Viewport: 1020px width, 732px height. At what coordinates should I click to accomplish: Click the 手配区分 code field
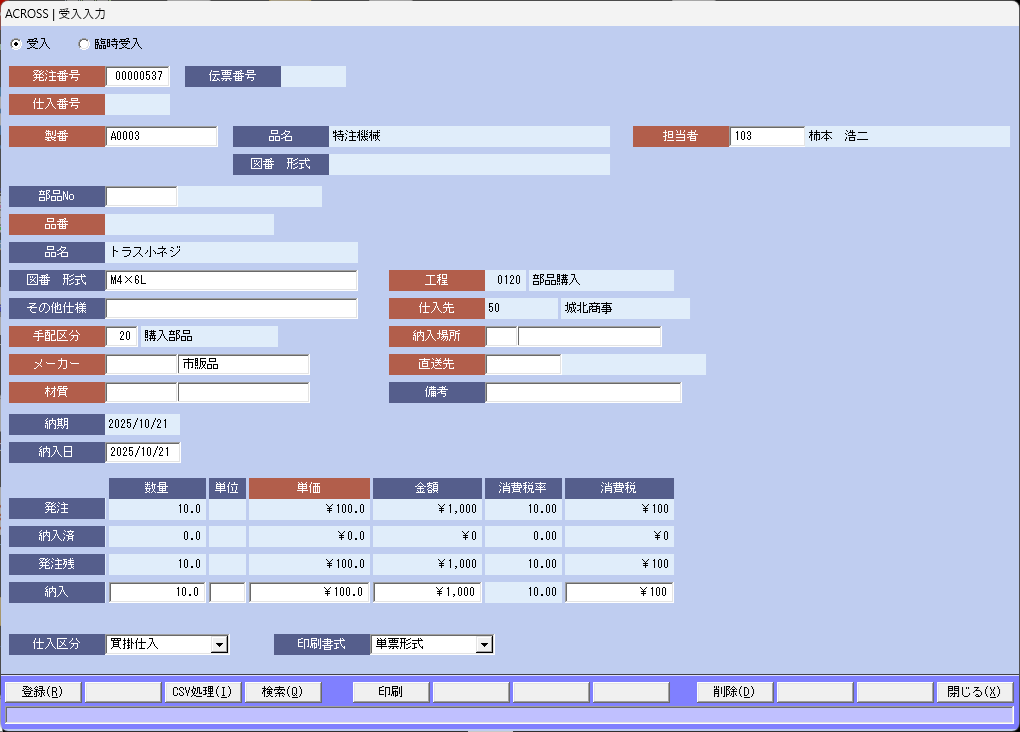[x=122, y=337]
